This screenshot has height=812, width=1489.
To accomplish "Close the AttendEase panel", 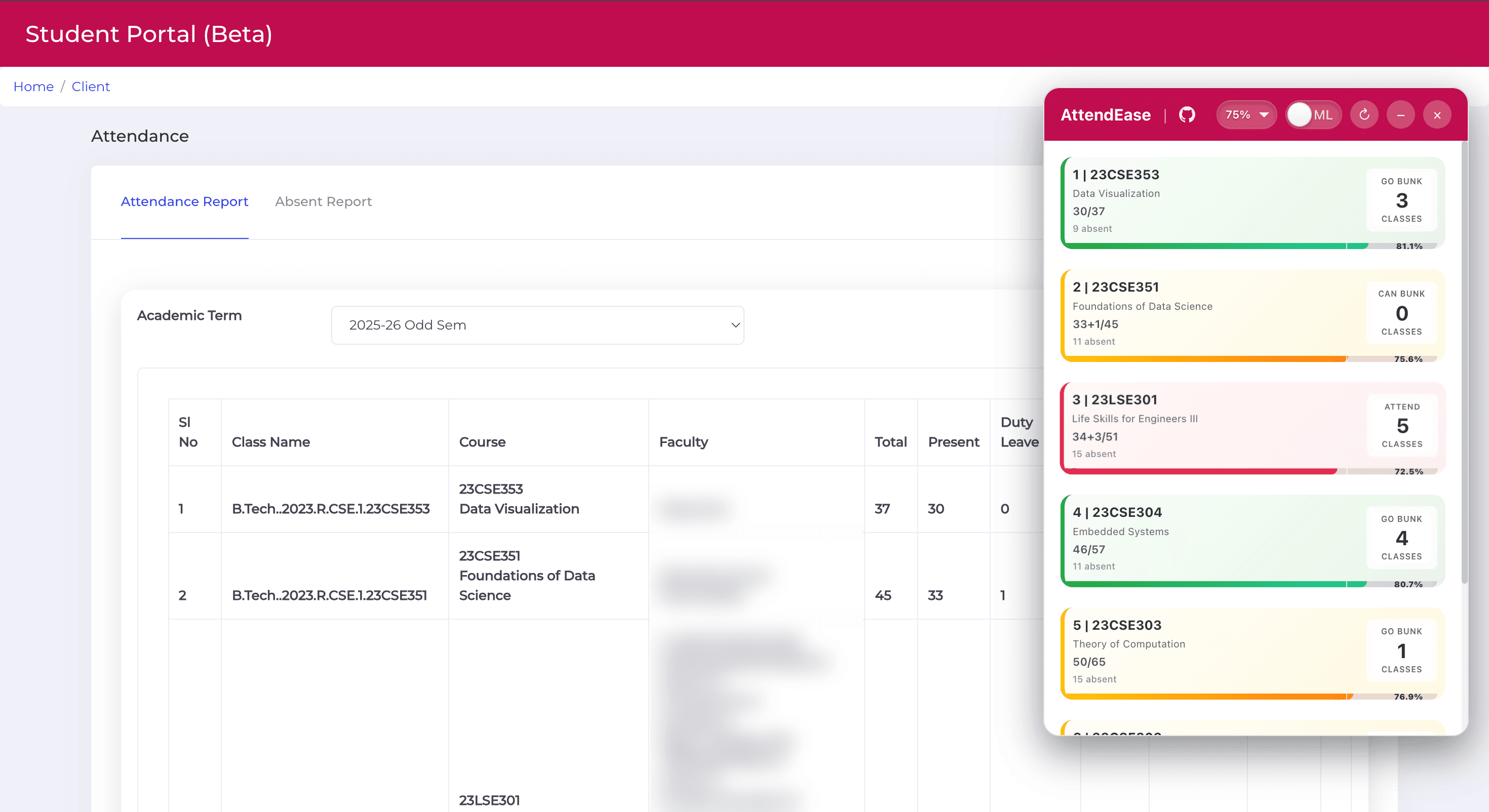I will click(x=1437, y=114).
